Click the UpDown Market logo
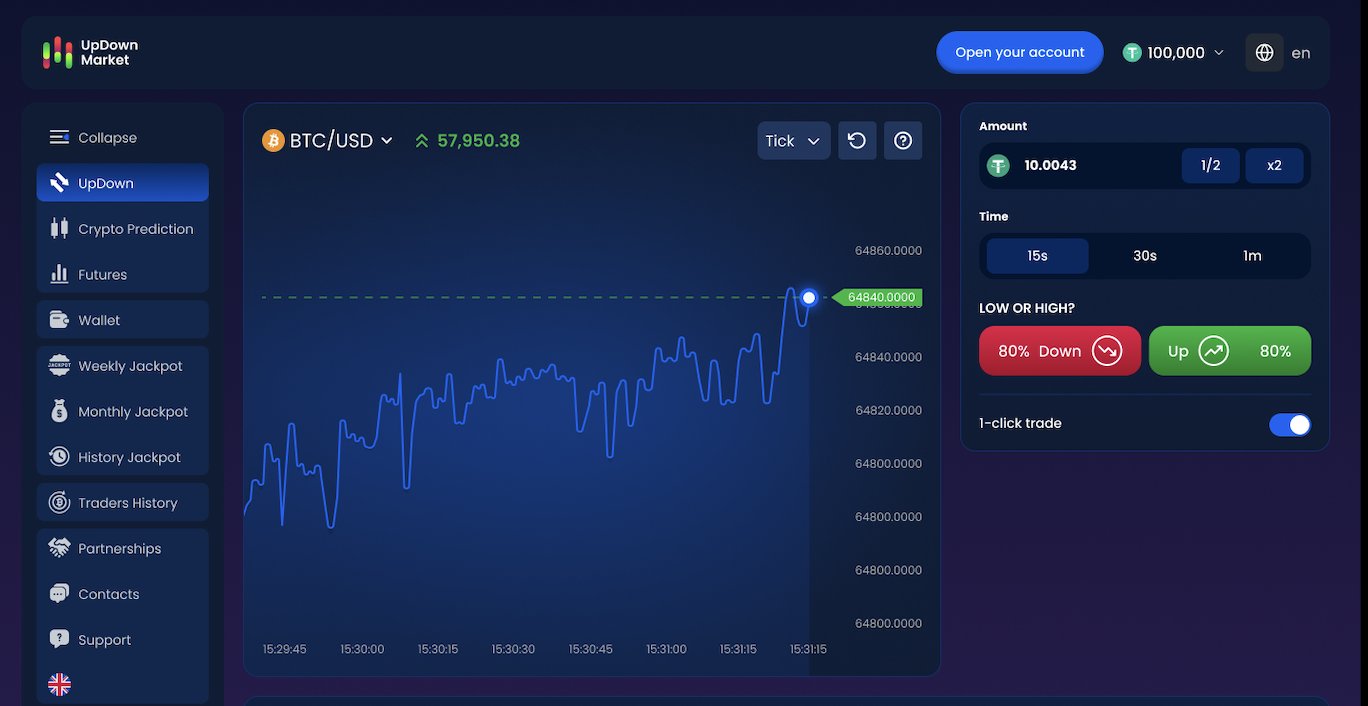The image size is (1368, 706). pyautogui.click(x=91, y=53)
